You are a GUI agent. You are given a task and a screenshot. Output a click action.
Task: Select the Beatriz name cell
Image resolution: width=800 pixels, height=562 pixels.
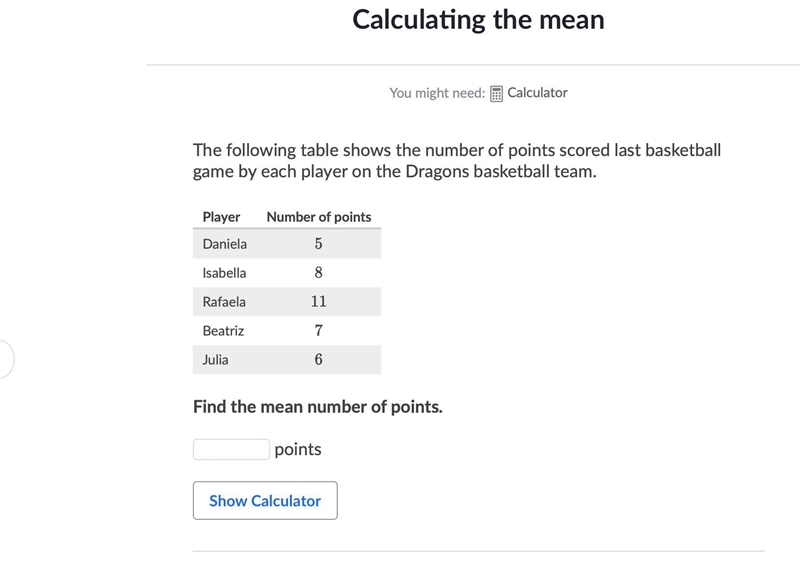click(223, 331)
